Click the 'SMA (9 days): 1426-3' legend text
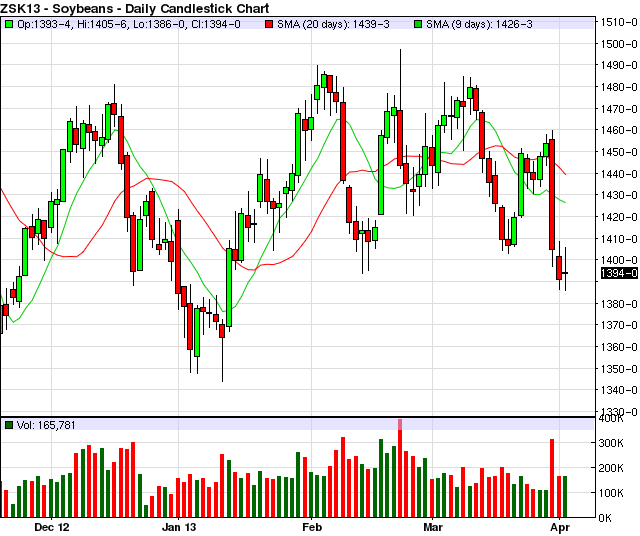Screen dimensions: 640x536 (479, 24)
